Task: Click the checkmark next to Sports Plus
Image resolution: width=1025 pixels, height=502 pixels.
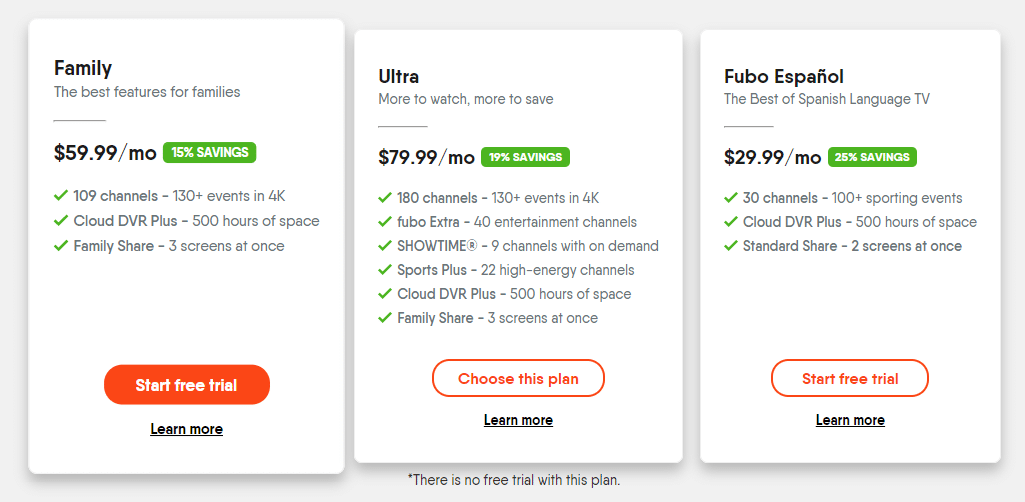Action: 385,270
